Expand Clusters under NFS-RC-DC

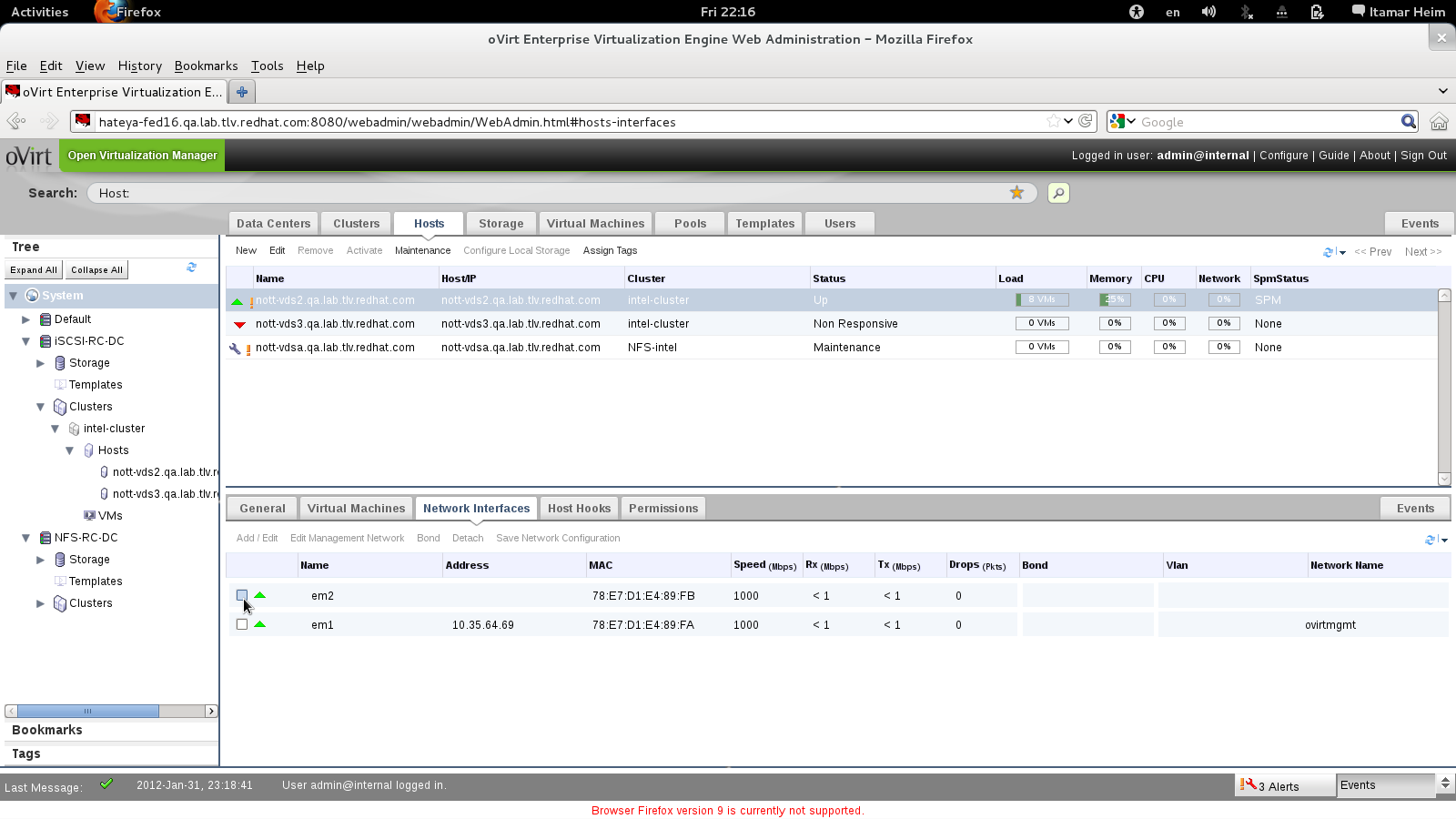(x=41, y=603)
